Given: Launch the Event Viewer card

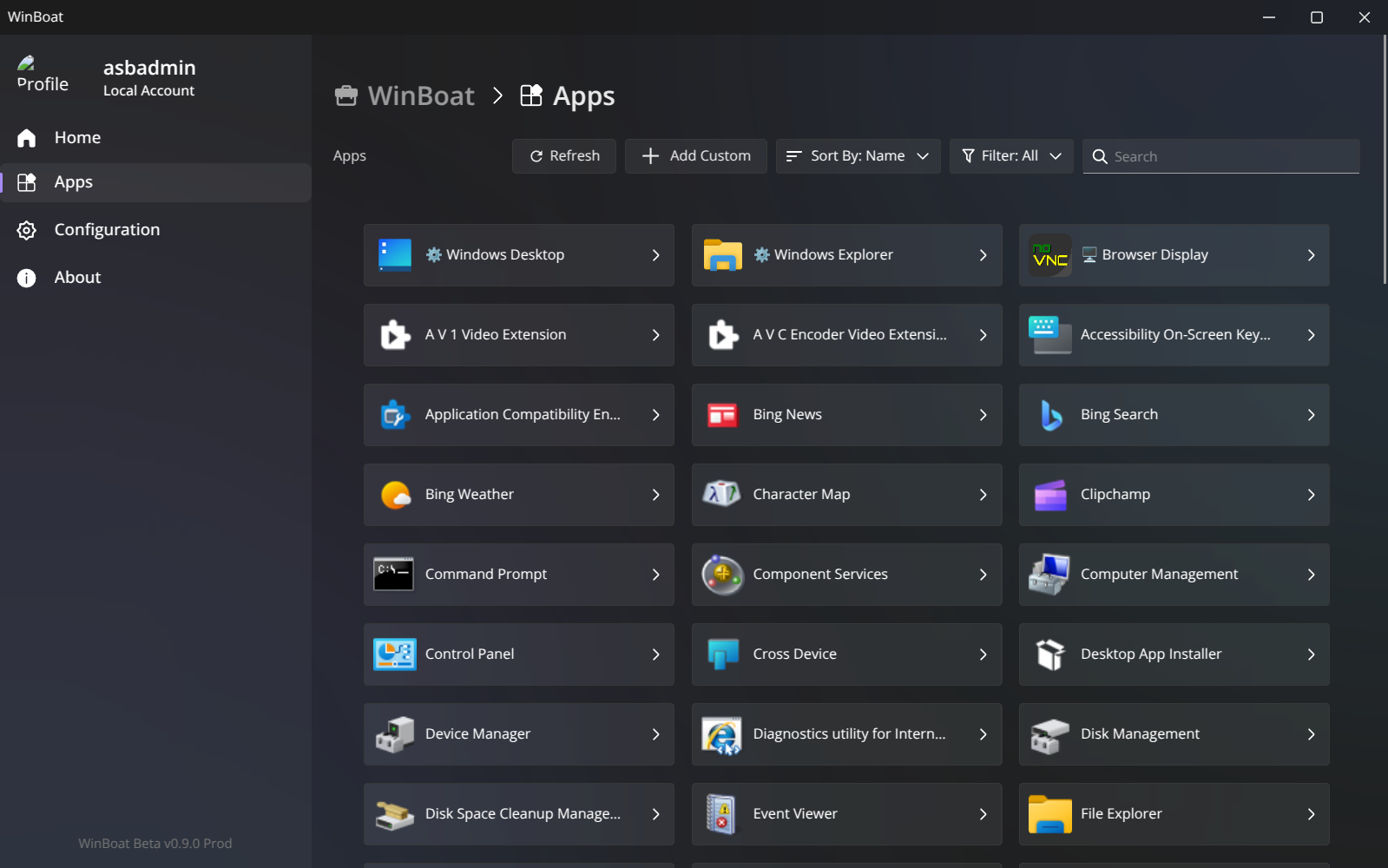Looking at the screenshot, I should point(847,814).
